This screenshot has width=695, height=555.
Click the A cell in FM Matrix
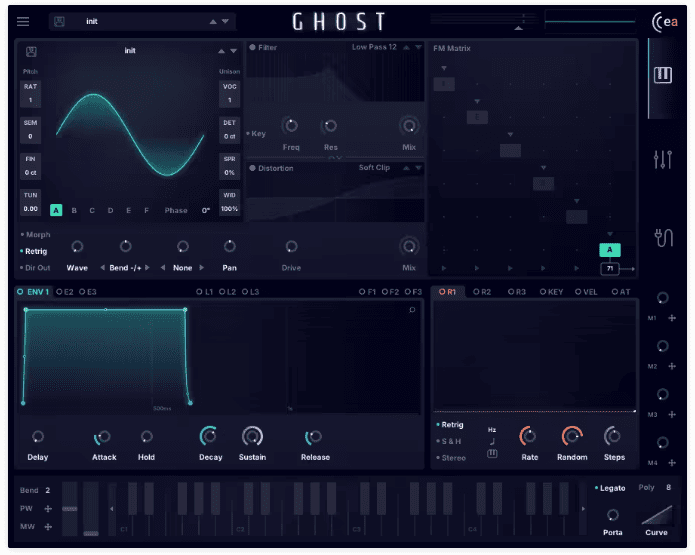(x=610, y=250)
